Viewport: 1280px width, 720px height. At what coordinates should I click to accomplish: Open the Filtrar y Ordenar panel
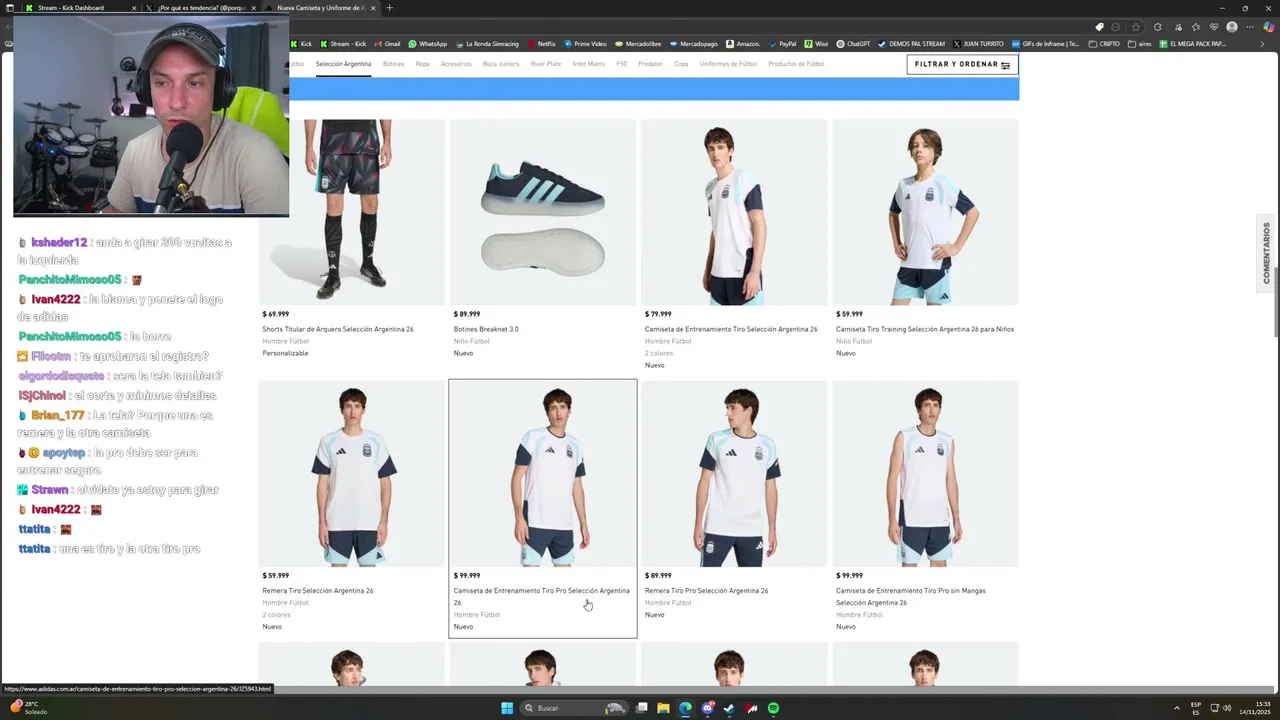pyautogui.click(x=962, y=64)
